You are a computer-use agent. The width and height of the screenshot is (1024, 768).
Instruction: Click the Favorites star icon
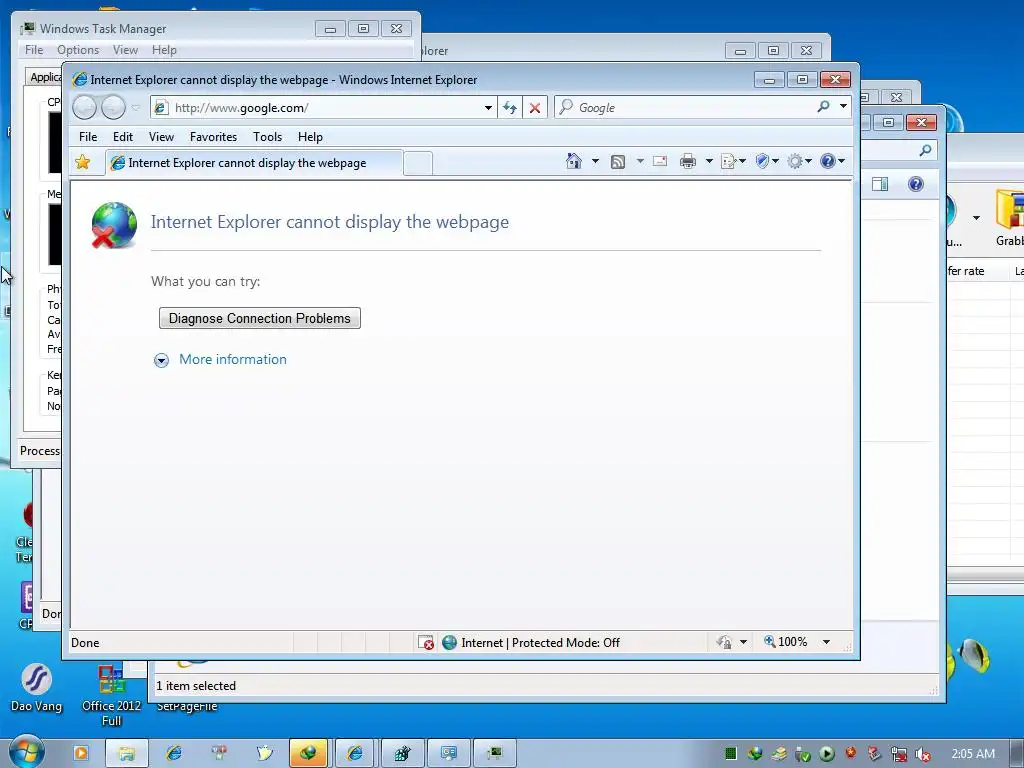(x=83, y=162)
